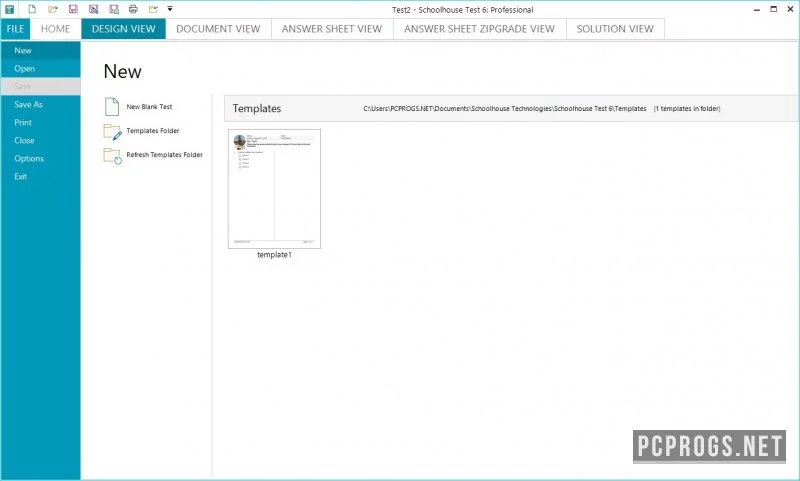This screenshot has width=800, height=481.
Task: Expand the quick access toolbar dropdown arrow
Action: point(170,9)
